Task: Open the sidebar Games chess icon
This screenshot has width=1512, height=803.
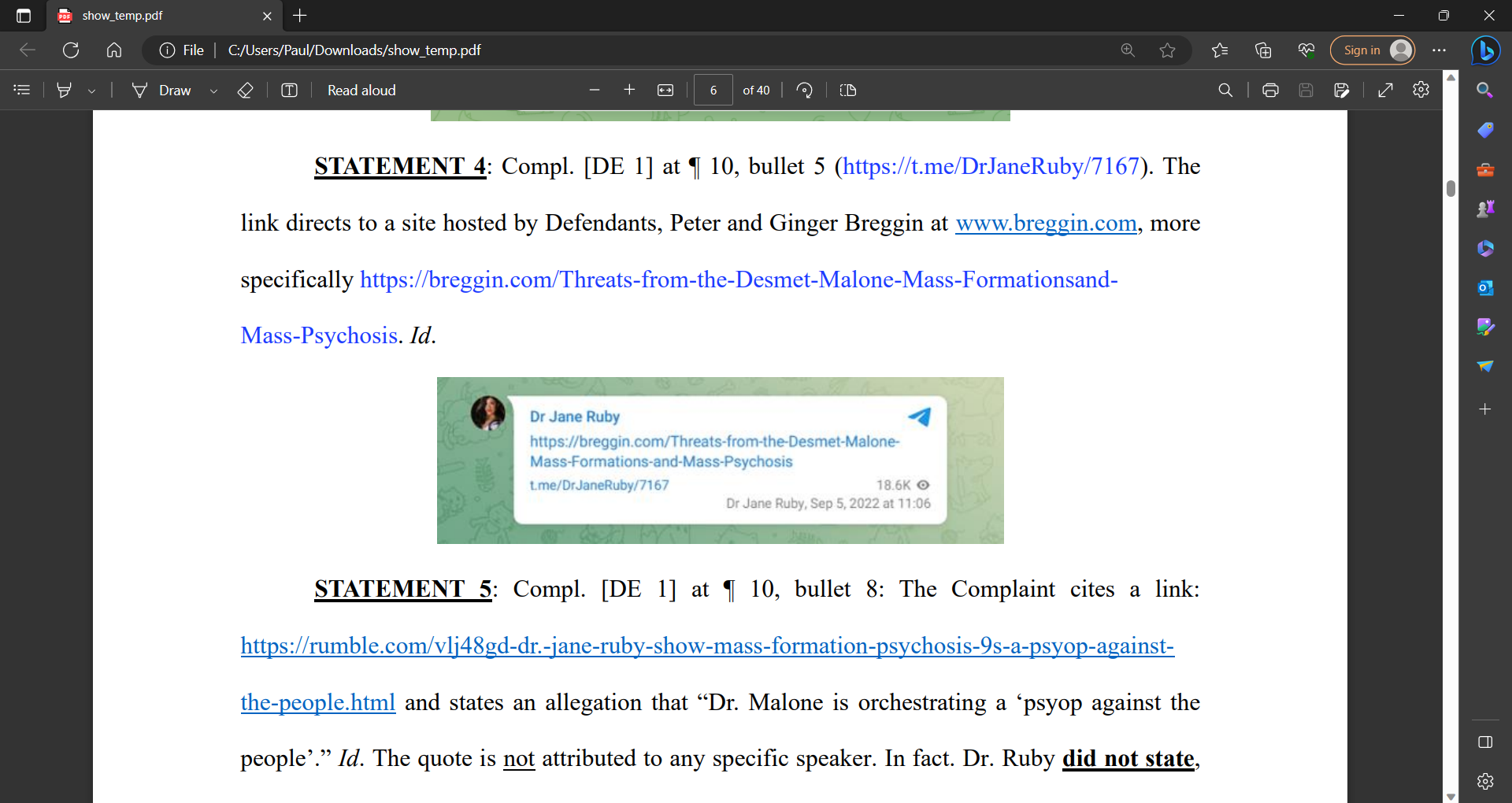Action: click(1485, 209)
